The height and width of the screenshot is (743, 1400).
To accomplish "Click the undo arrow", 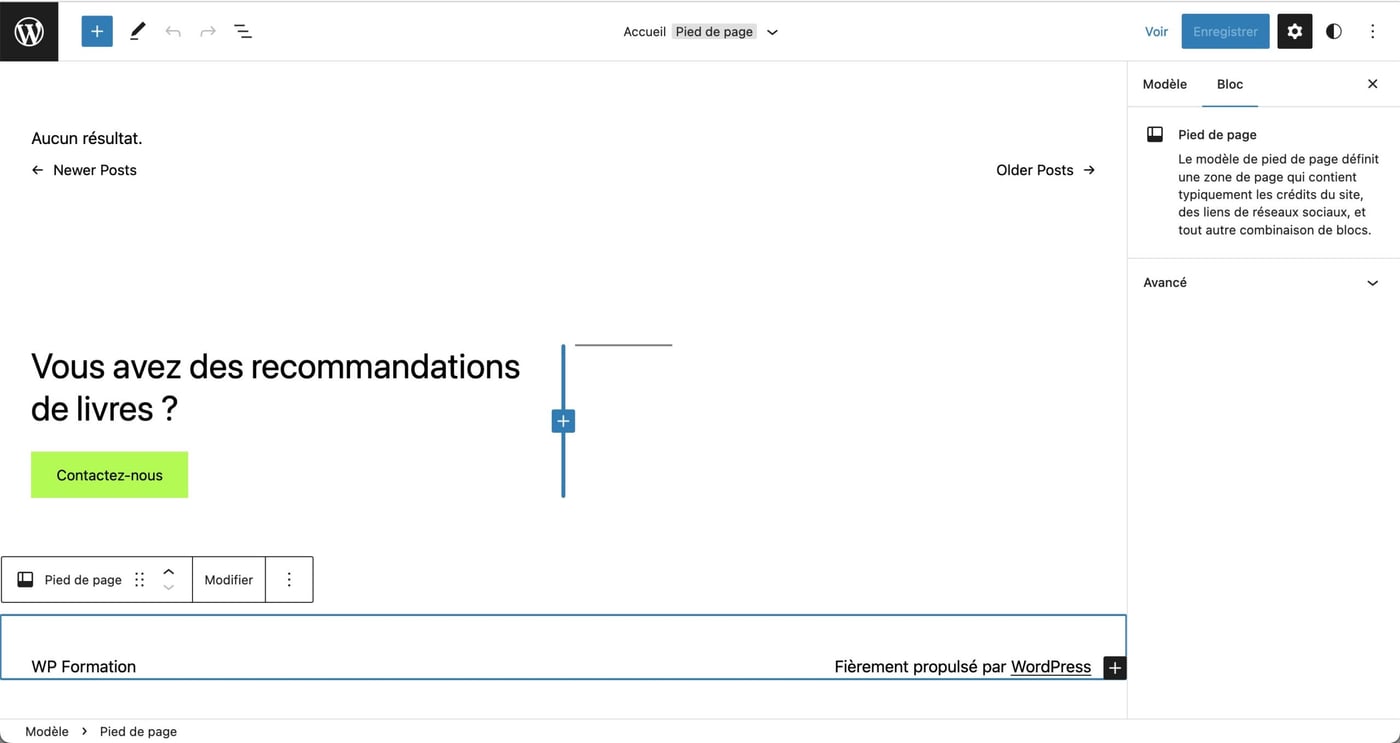I will click(173, 31).
